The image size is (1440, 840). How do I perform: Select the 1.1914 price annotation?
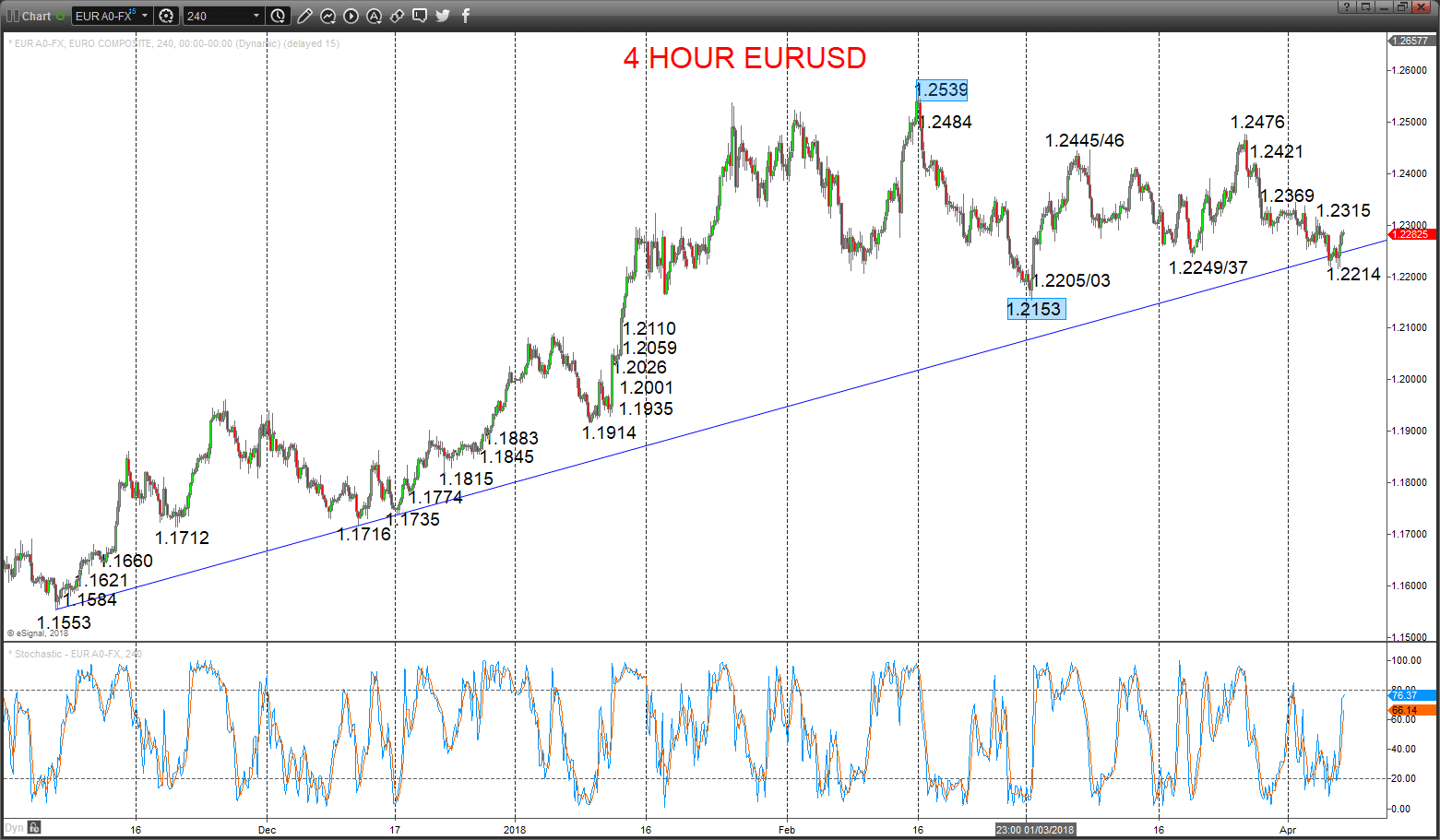(x=609, y=432)
